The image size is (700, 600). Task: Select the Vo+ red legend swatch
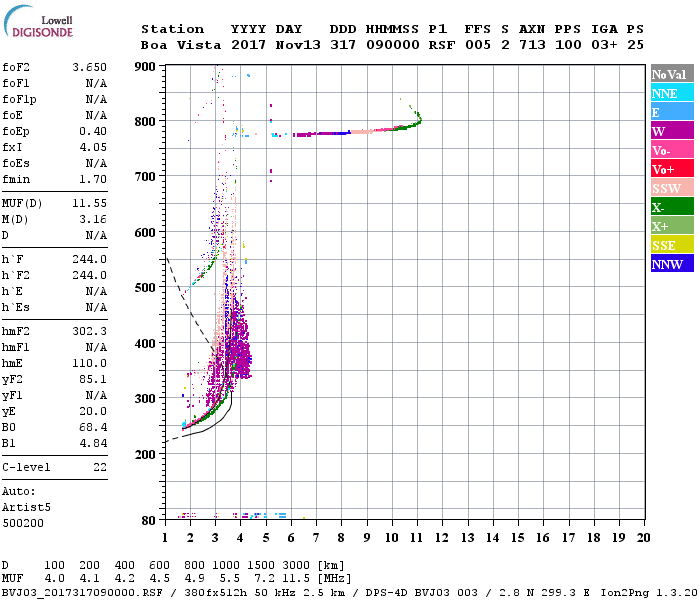[x=672, y=169]
